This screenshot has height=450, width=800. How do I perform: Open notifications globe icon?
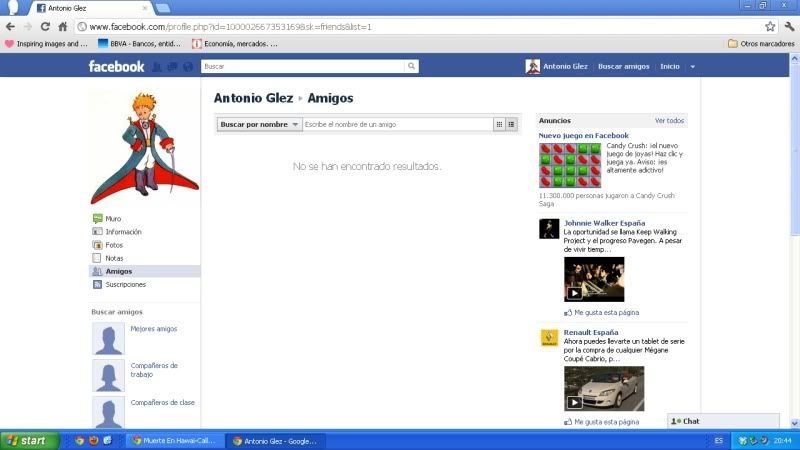pyautogui.click(x=188, y=66)
